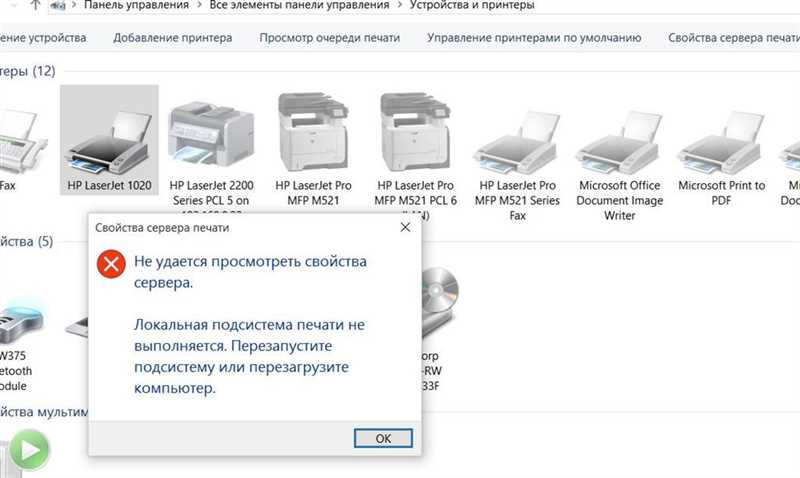Viewport: 800px width, 478px height.
Task: Click Просмотр очереди печати command
Action: (330, 38)
